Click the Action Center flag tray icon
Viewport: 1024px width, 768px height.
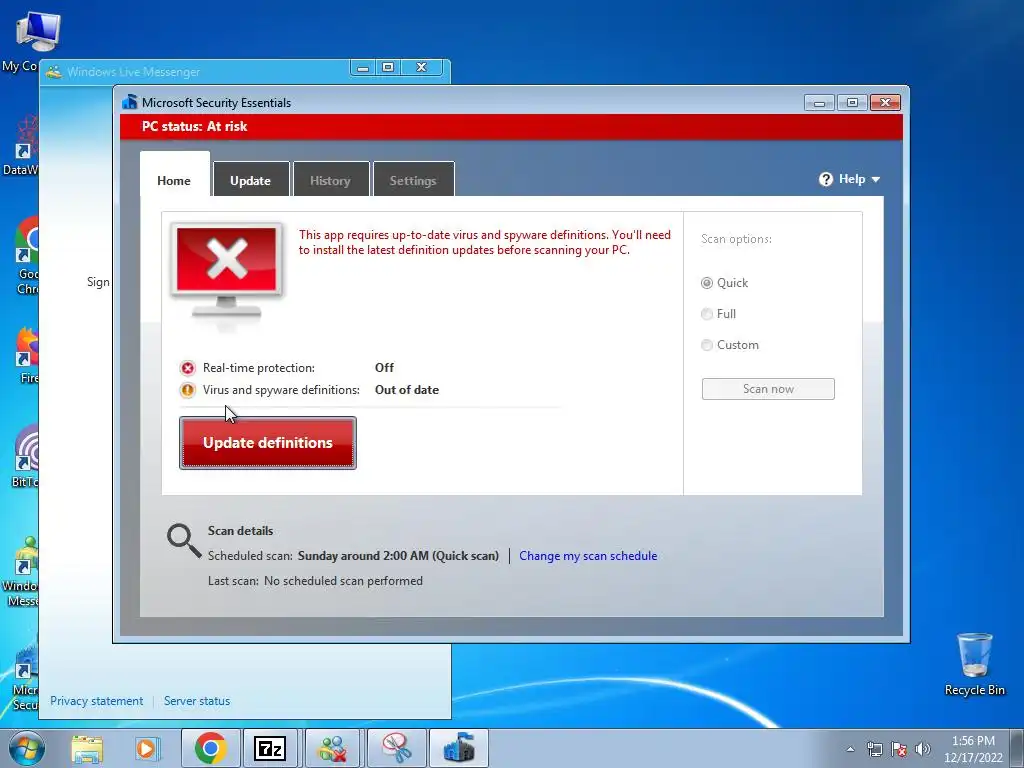click(899, 749)
